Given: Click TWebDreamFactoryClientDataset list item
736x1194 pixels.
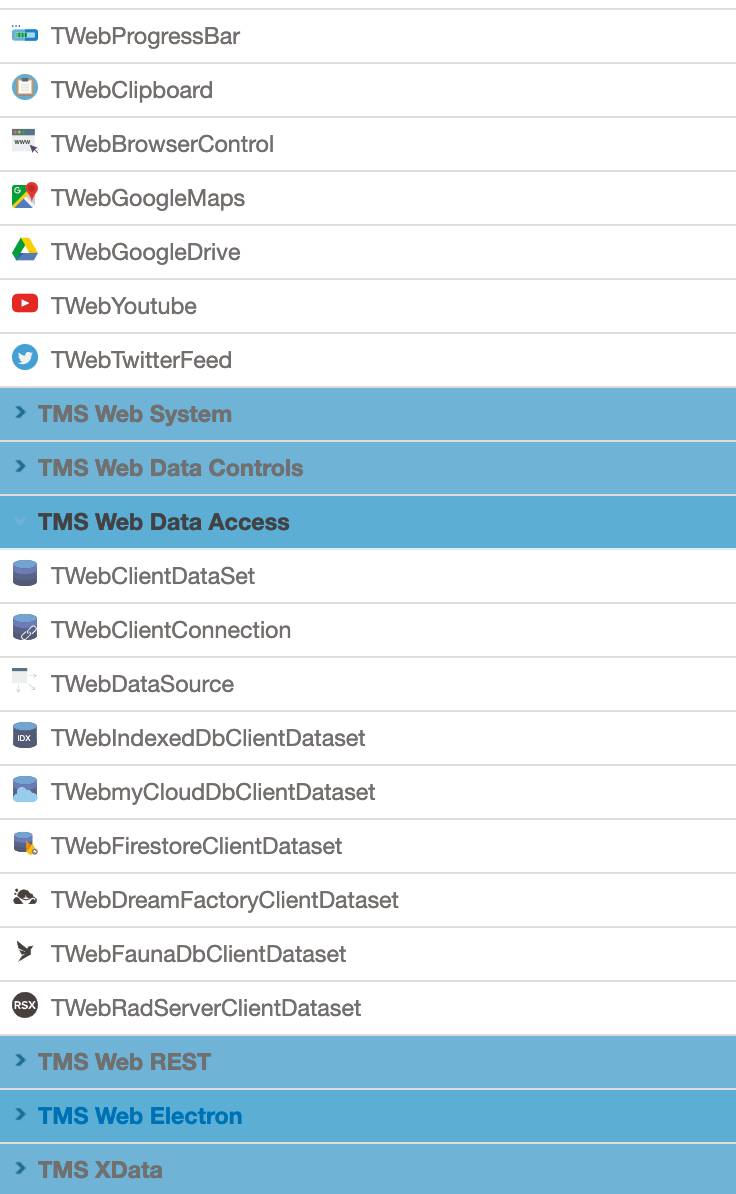Looking at the screenshot, I should coord(368,900).
